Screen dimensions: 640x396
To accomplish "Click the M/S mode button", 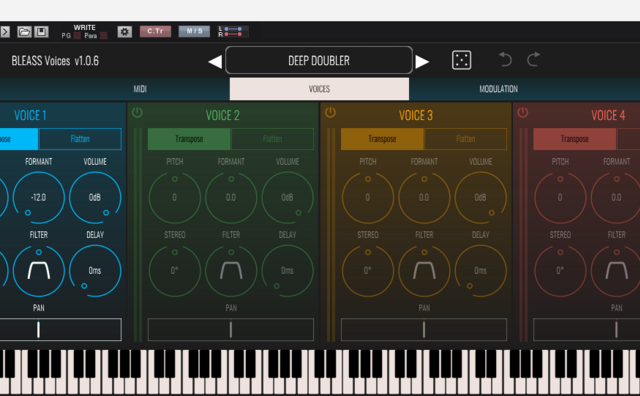I will point(194,31).
